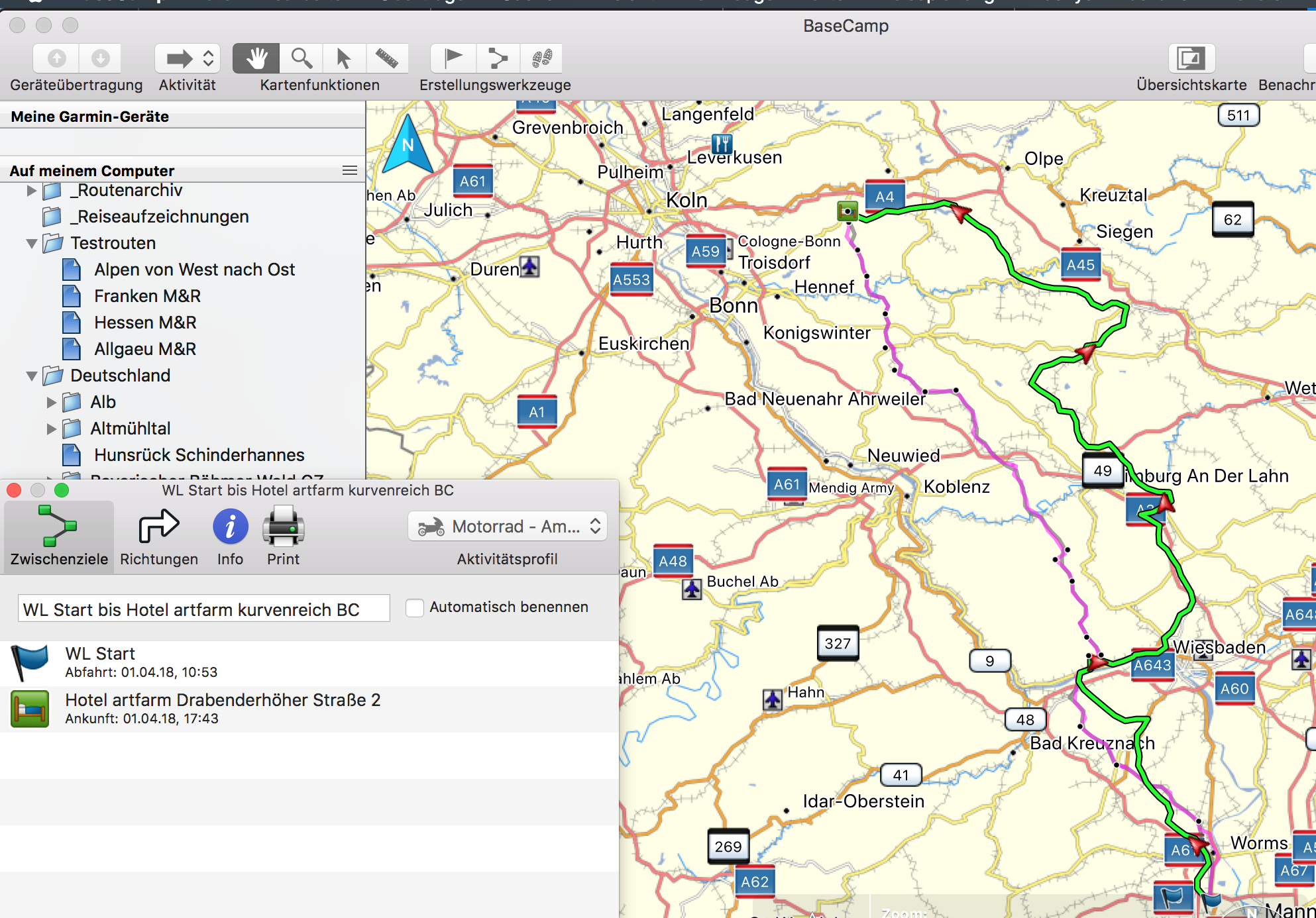
Task: Click the A4 highway shield on map
Action: [x=885, y=197]
